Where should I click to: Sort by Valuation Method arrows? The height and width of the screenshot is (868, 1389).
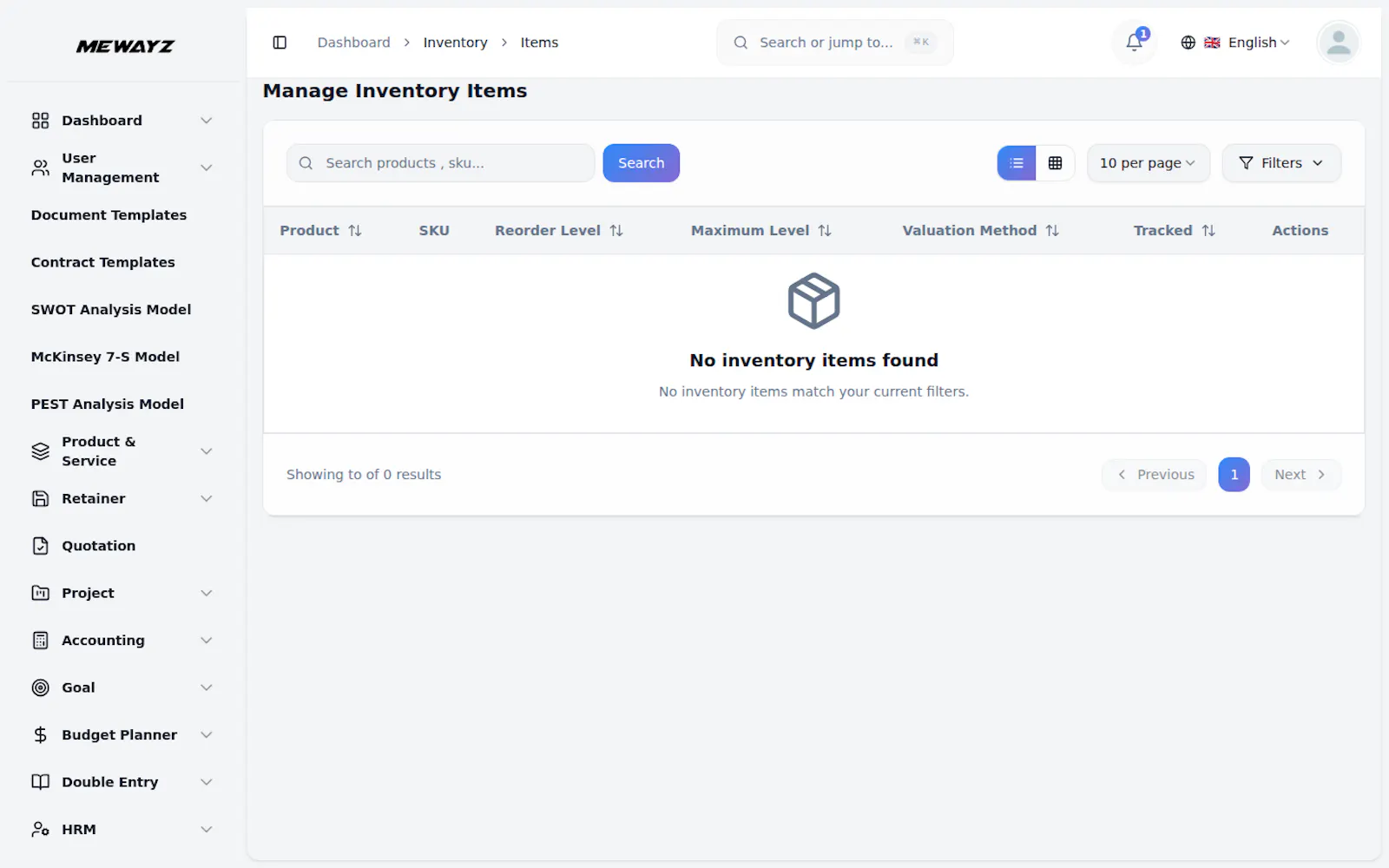(x=1051, y=231)
